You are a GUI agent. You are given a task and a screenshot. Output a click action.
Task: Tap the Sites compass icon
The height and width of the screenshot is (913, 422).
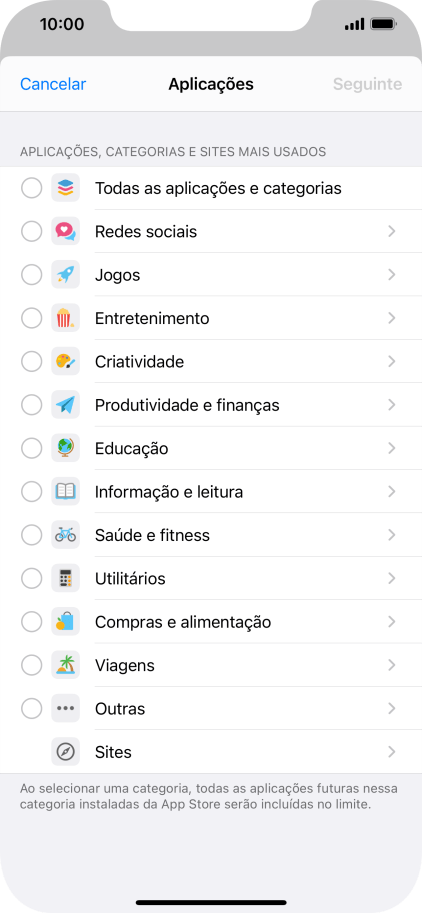(65, 752)
